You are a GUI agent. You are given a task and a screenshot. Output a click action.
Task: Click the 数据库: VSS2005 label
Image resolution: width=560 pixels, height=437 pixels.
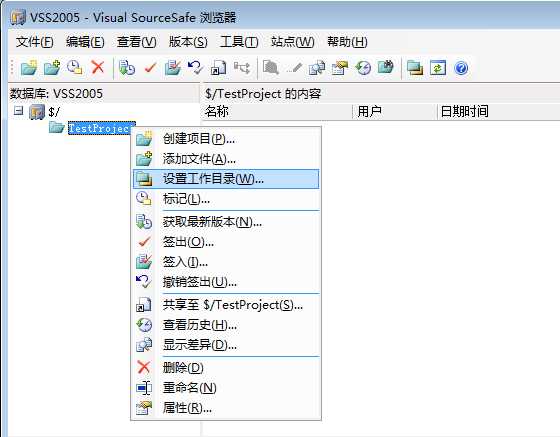click(x=56, y=94)
